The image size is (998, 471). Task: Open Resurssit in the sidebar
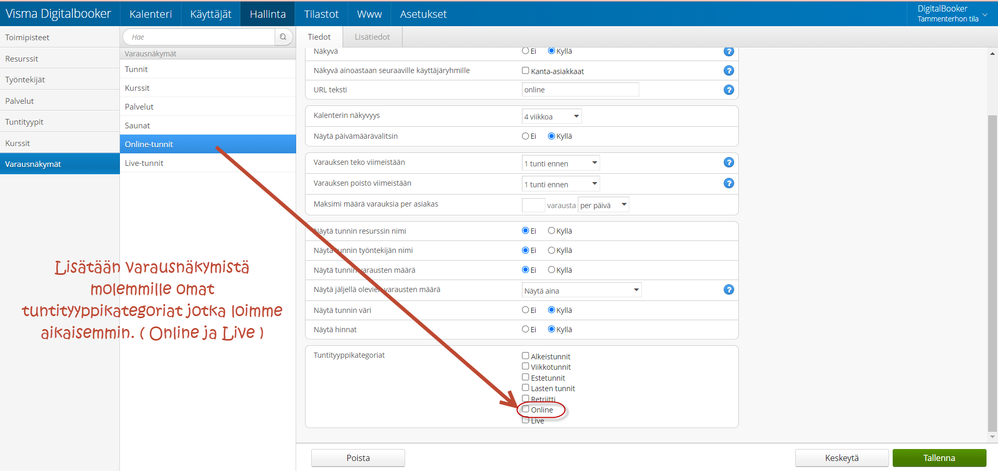60,58
